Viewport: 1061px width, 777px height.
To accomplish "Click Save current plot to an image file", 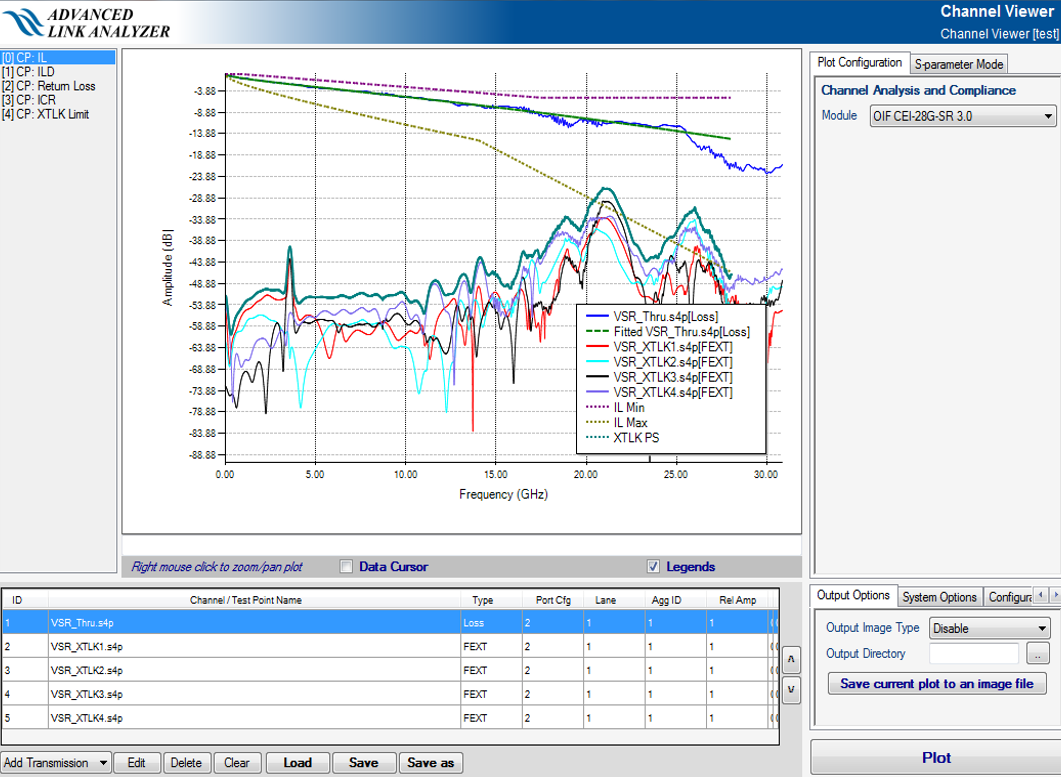I will click(x=936, y=684).
